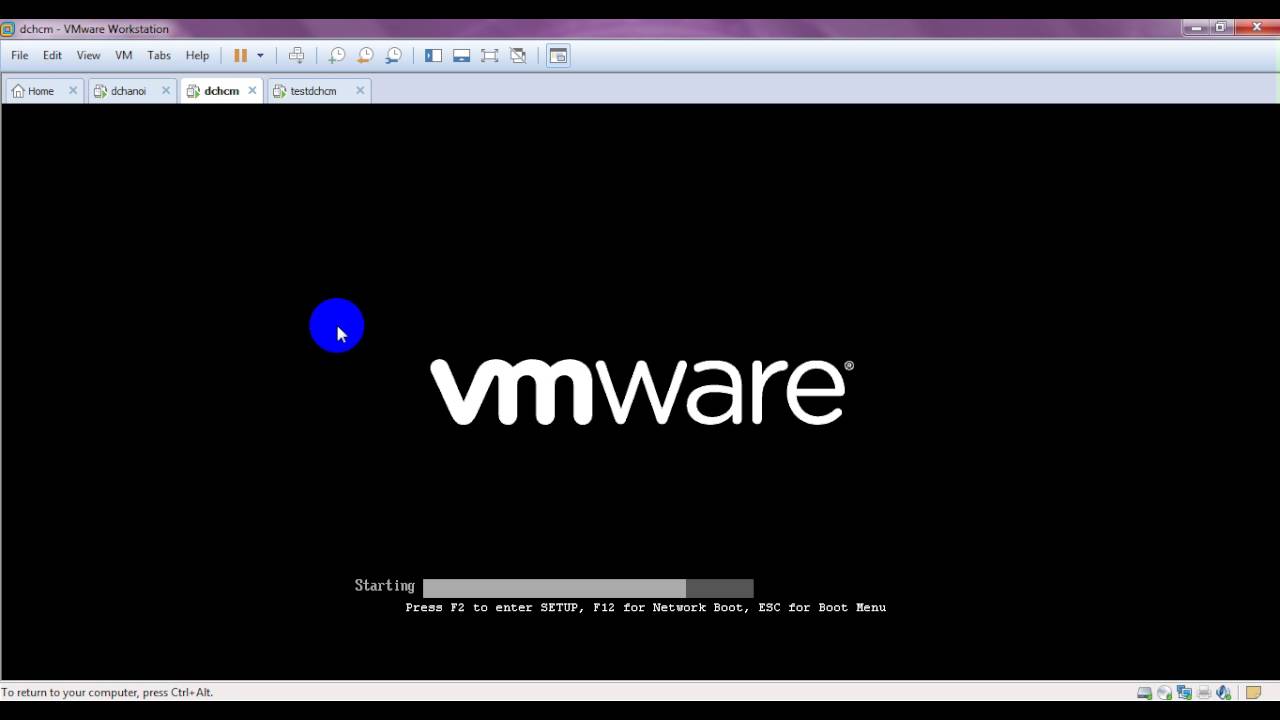Take a snapshot of this virtual machine
The height and width of the screenshot is (720, 1280).
coord(337,56)
